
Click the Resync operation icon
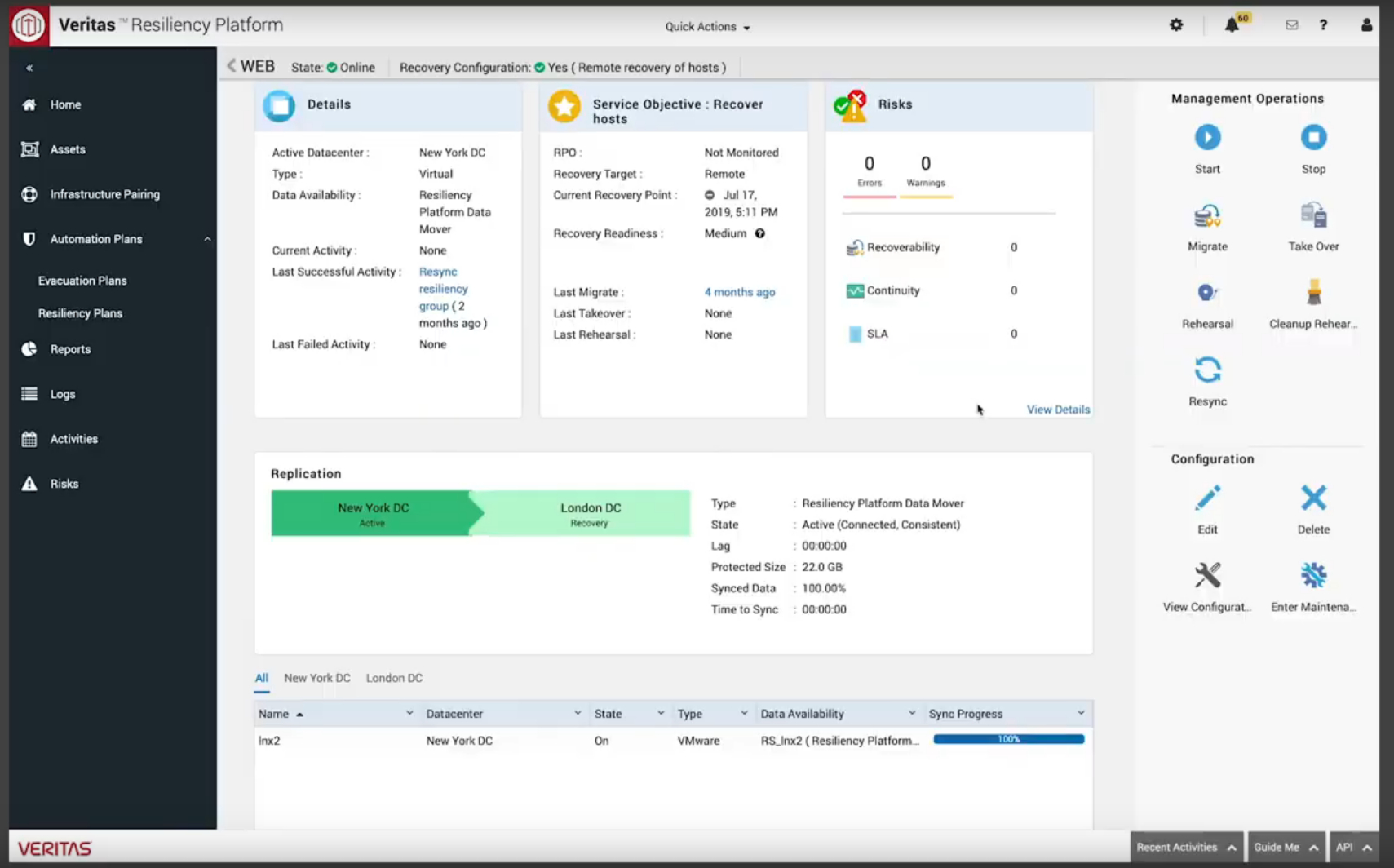click(x=1207, y=370)
